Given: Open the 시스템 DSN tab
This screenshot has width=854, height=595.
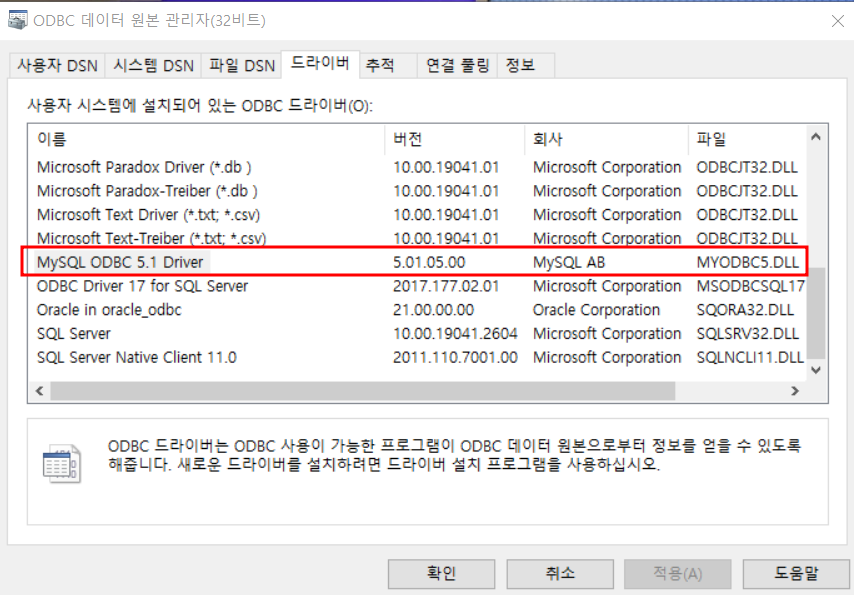Looking at the screenshot, I should pyautogui.click(x=153, y=66).
